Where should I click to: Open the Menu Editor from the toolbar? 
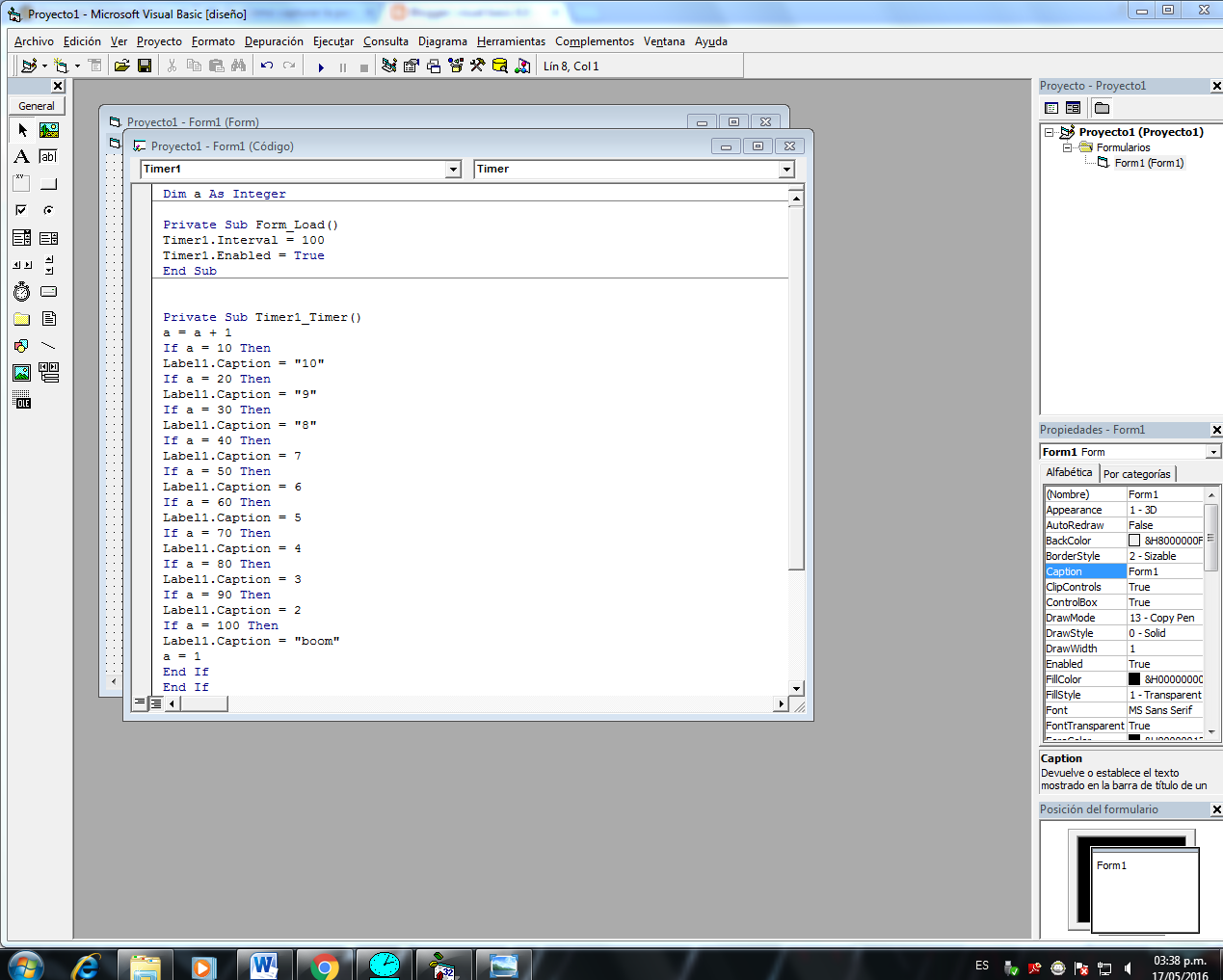coord(93,66)
